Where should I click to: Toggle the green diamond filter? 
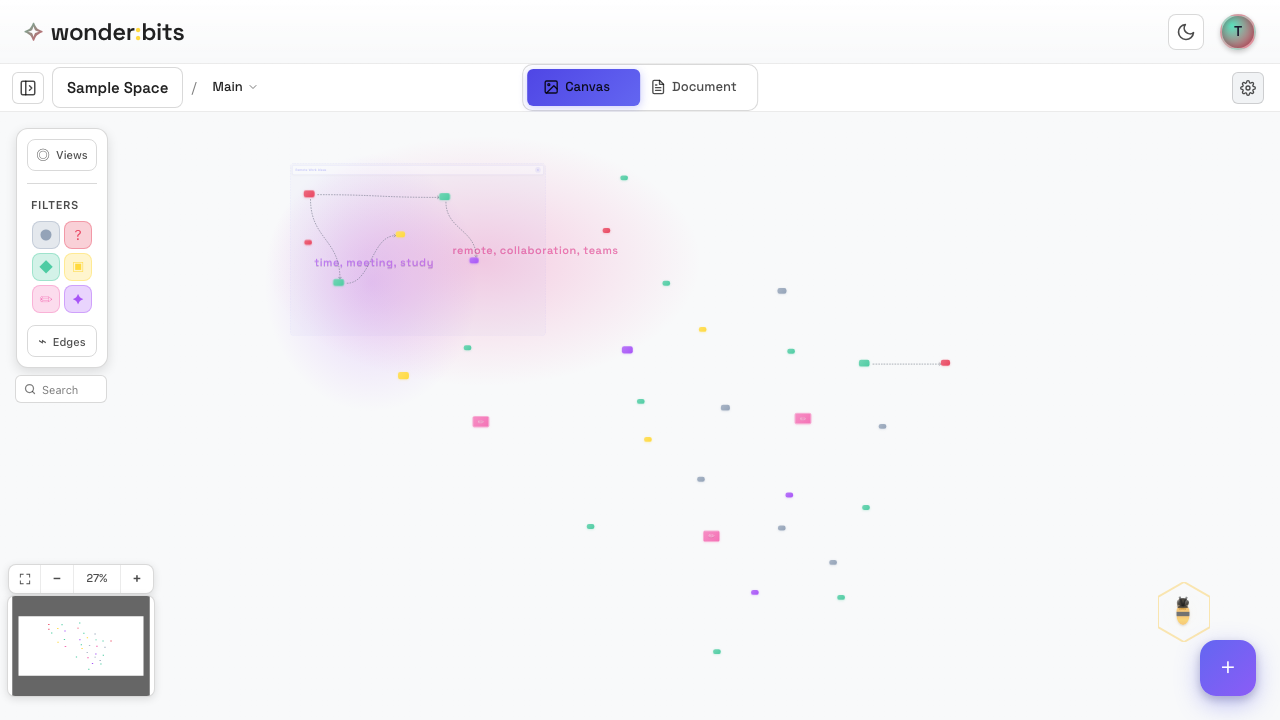click(46, 267)
